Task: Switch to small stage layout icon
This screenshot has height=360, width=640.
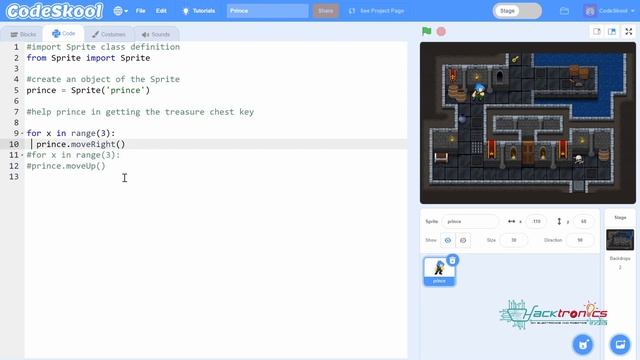Action: [x=597, y=31]
